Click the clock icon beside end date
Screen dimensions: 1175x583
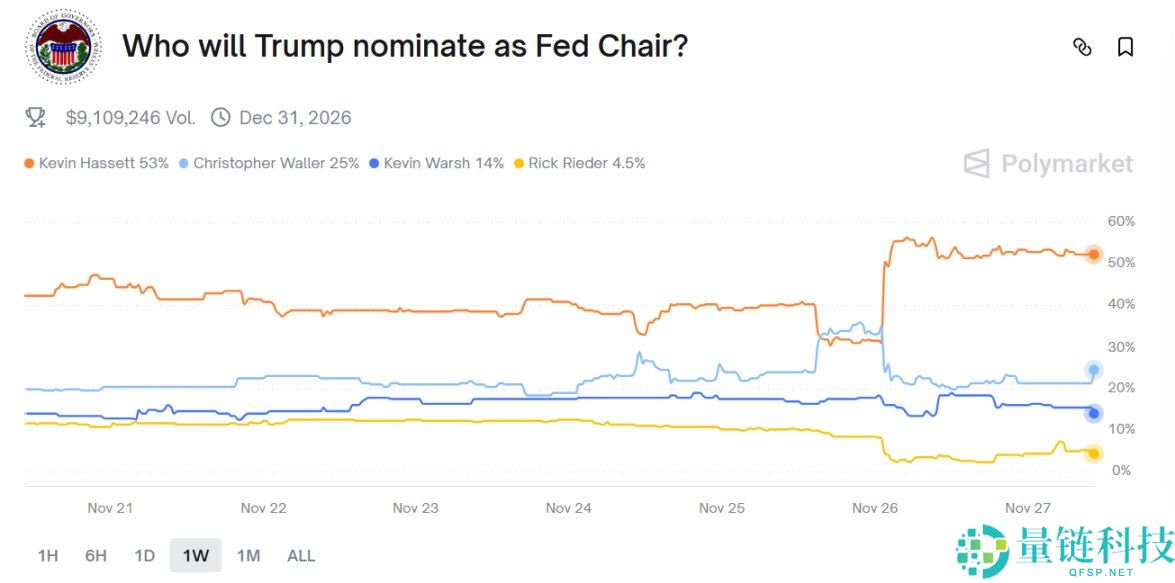(x=221, y=118)
